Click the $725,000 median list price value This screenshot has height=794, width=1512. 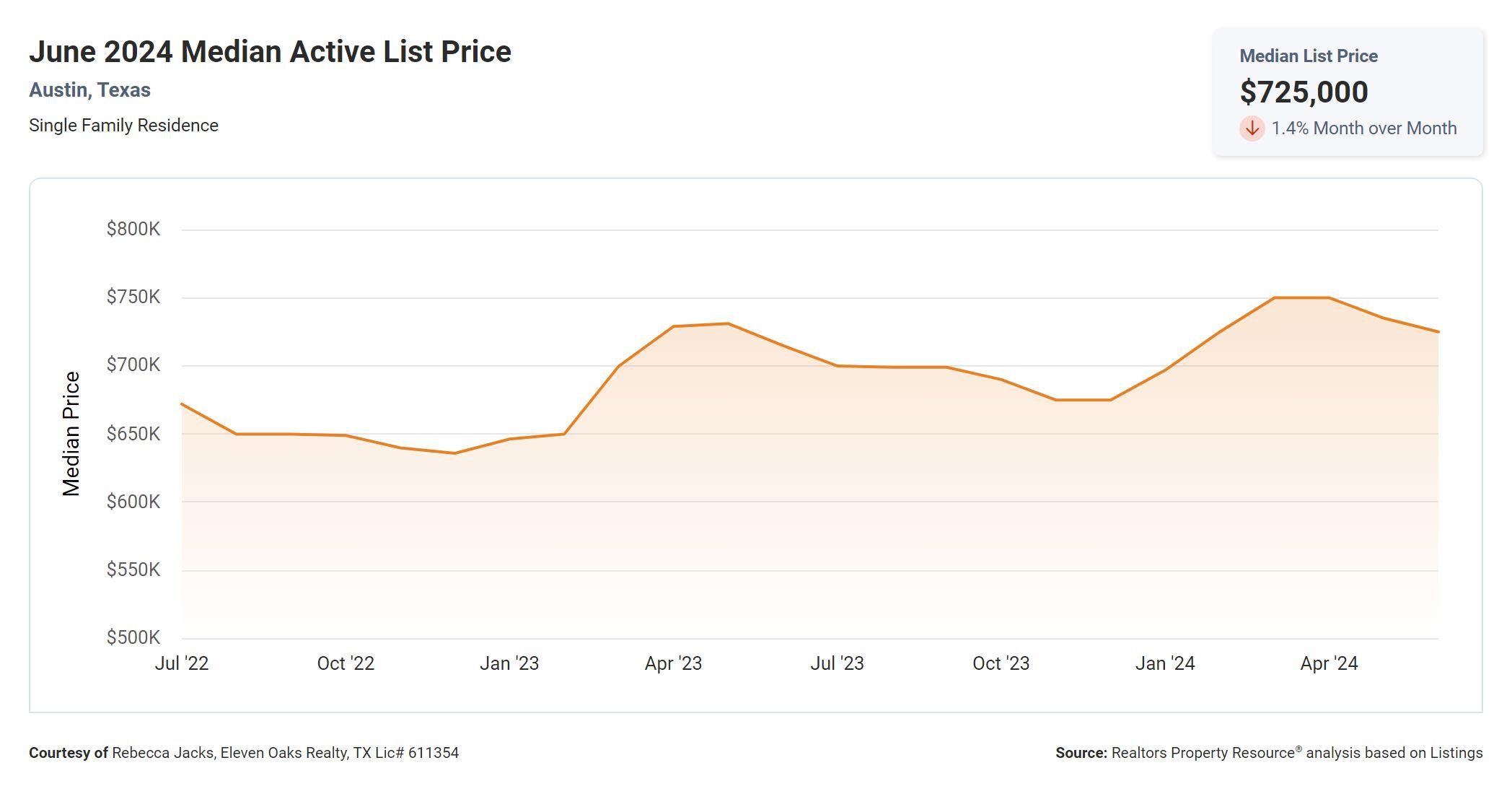click(x=1304, y=92)
